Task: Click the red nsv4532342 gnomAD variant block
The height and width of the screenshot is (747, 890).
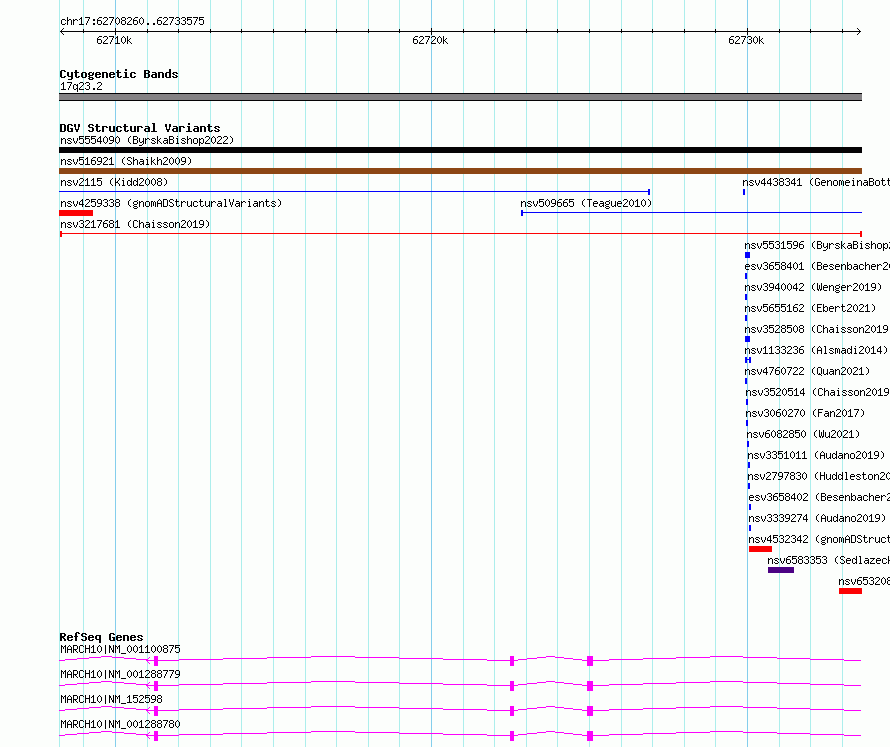Action: tap(760, 549)
